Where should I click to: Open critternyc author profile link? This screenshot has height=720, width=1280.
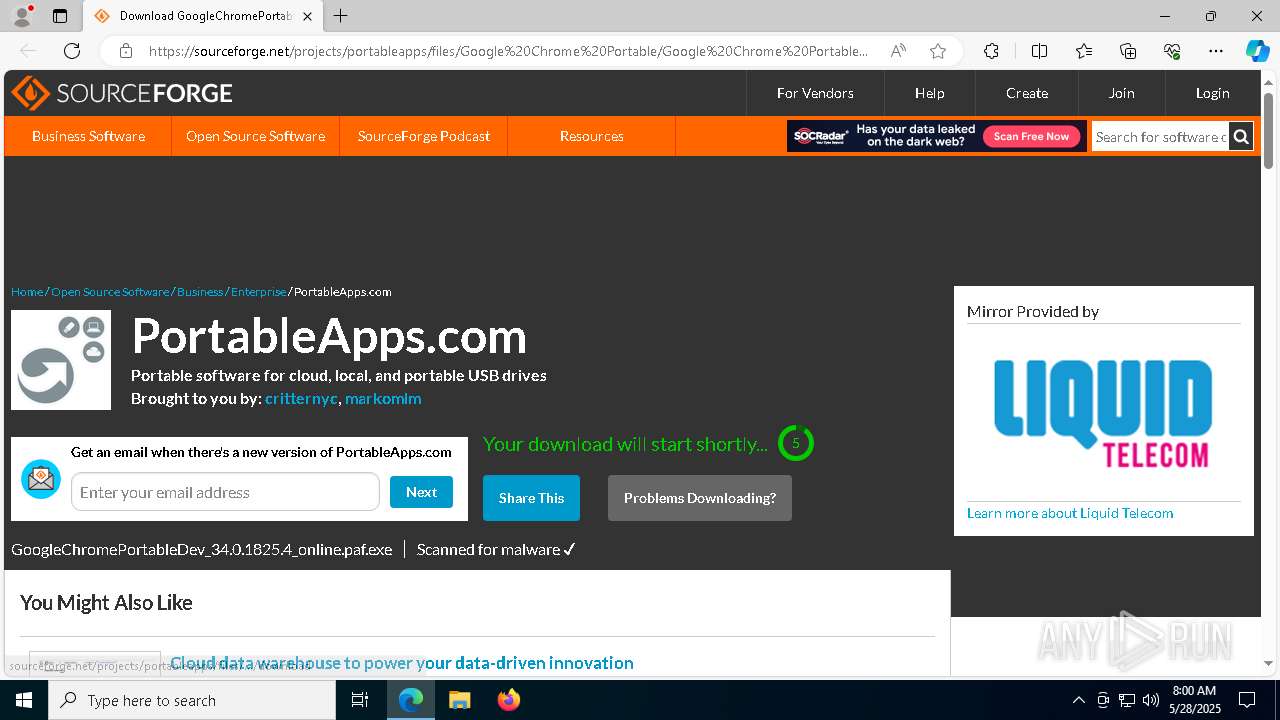pos(301,399)
